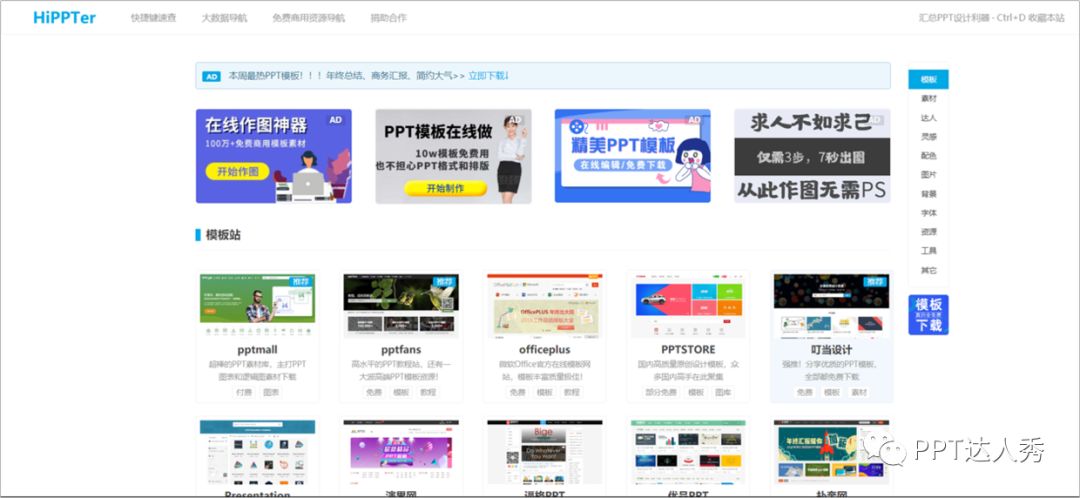This screenshot has width=1080, height=498.
Task: Click the 开始制作 button
Action: pos(445,188)
